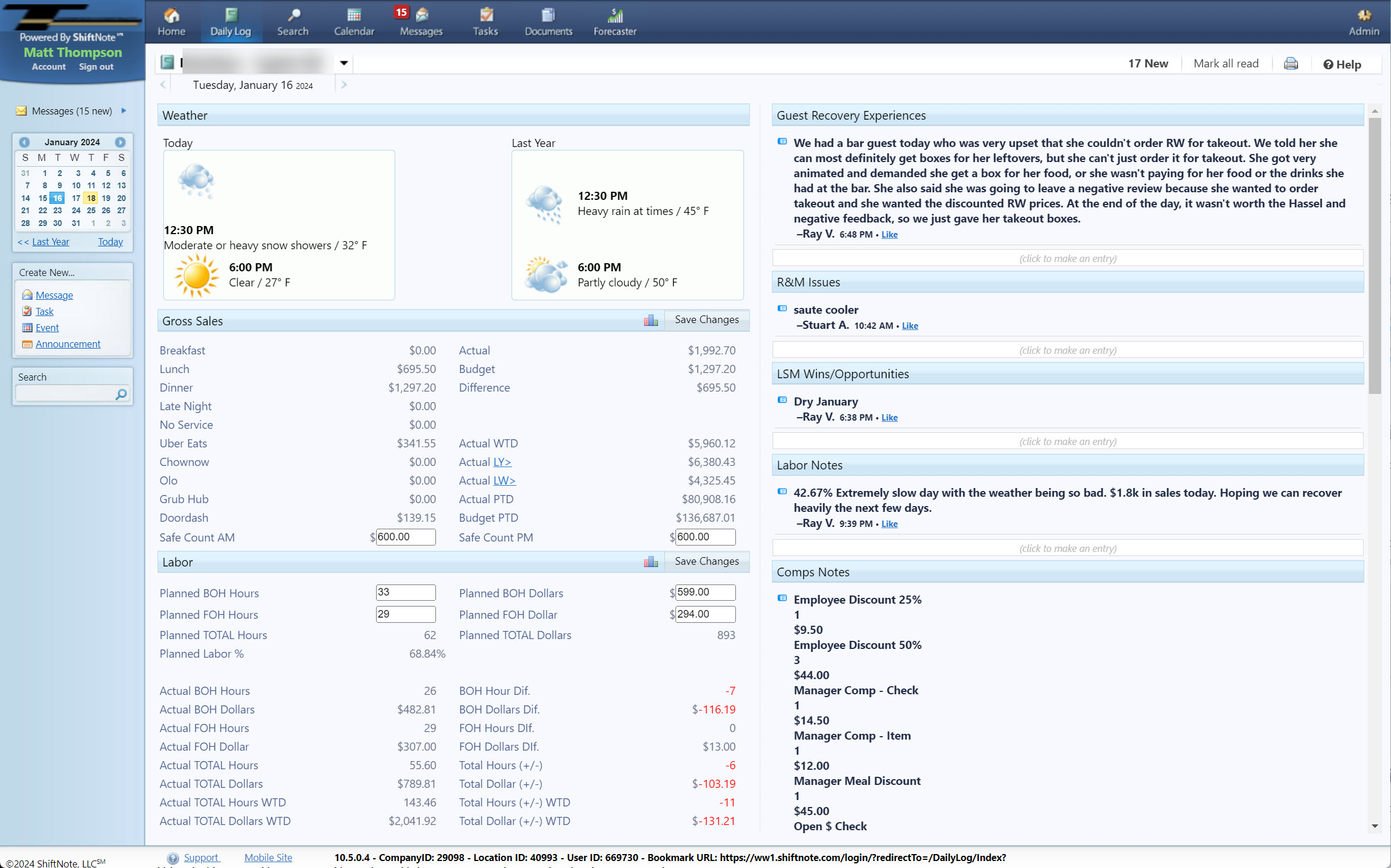The width and height of the screenshot is (1391, 868).
Task: Expand the Messages (15 new) sidebar arrow
Action: tap(124, 110)
